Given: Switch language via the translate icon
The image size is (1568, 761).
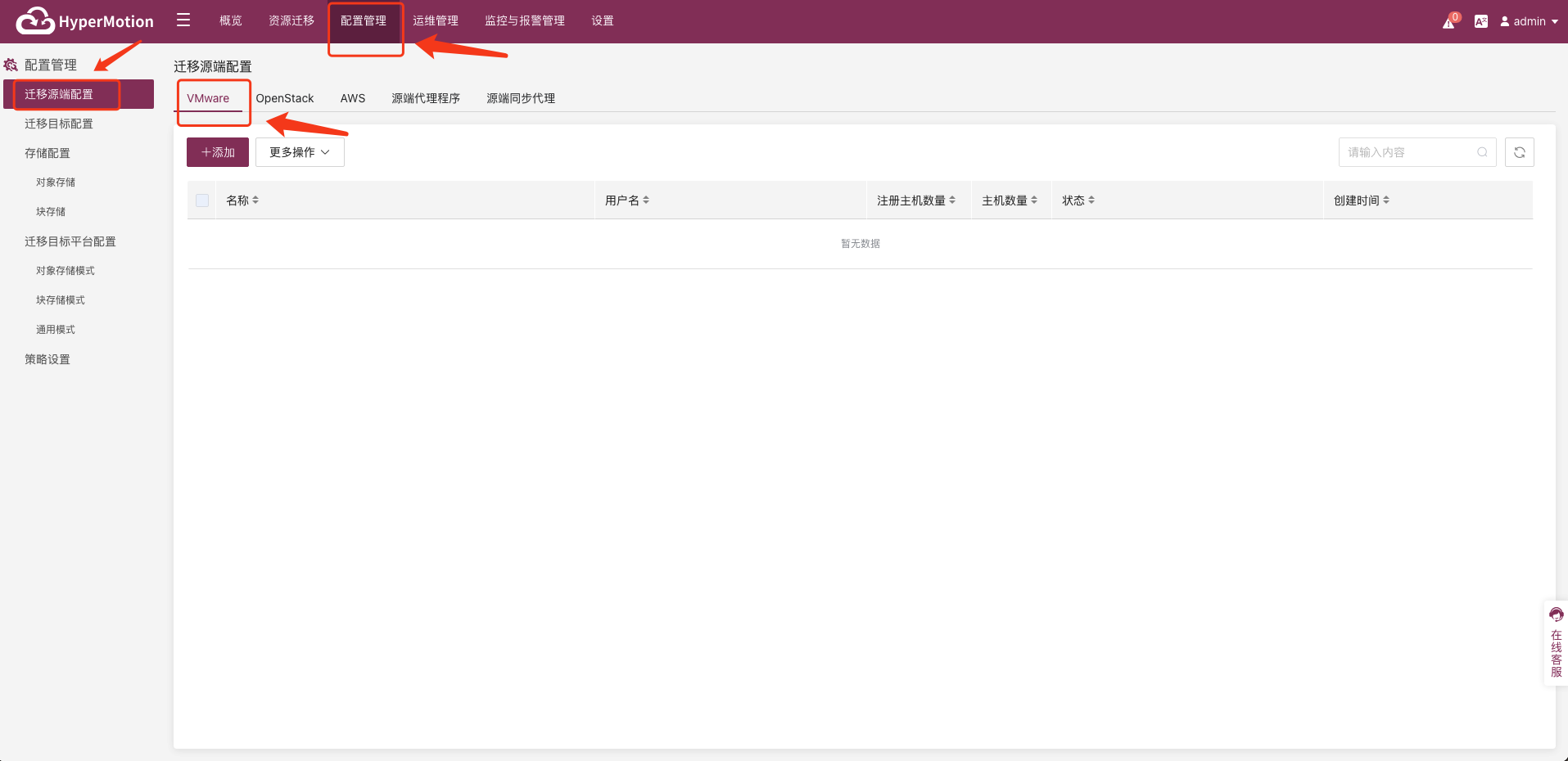Looking at the screenshot, I should [1481, 21].
